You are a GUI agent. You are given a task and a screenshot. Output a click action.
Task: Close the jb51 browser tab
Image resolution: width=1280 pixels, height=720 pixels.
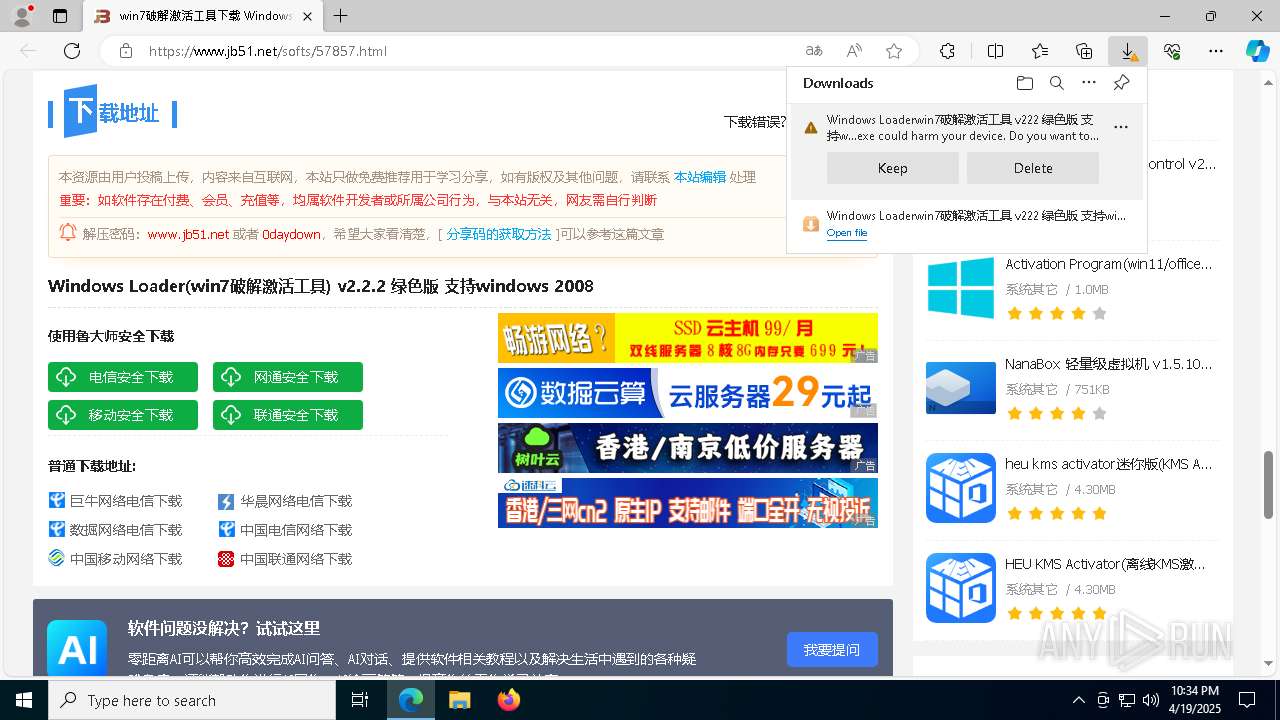(x=307, y=16)
